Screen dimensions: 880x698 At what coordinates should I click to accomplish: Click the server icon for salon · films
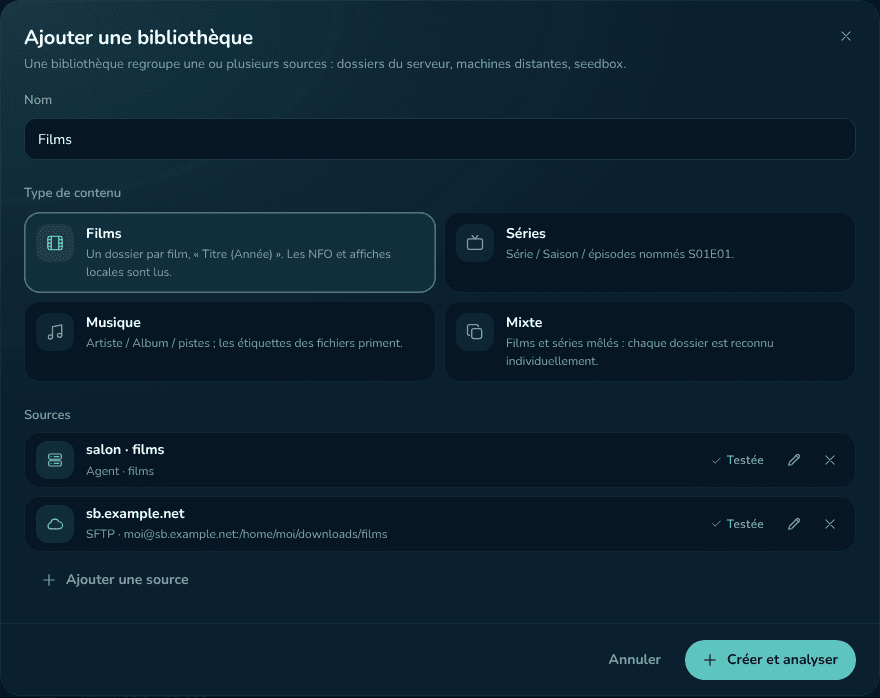tap(55, 460)
